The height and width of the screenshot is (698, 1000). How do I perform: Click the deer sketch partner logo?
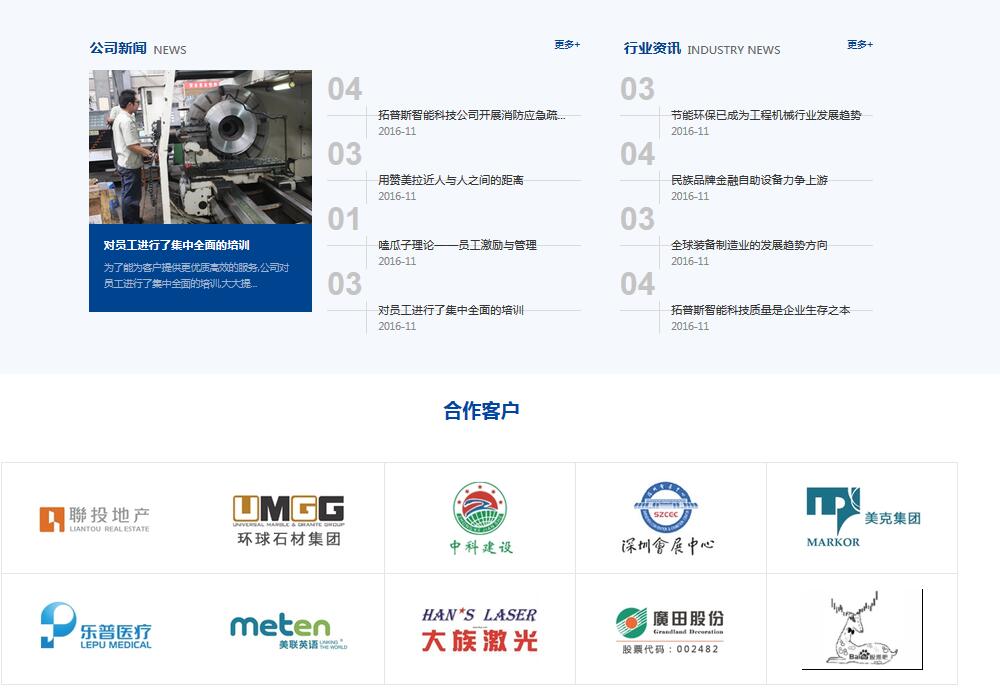coord(861,629)
